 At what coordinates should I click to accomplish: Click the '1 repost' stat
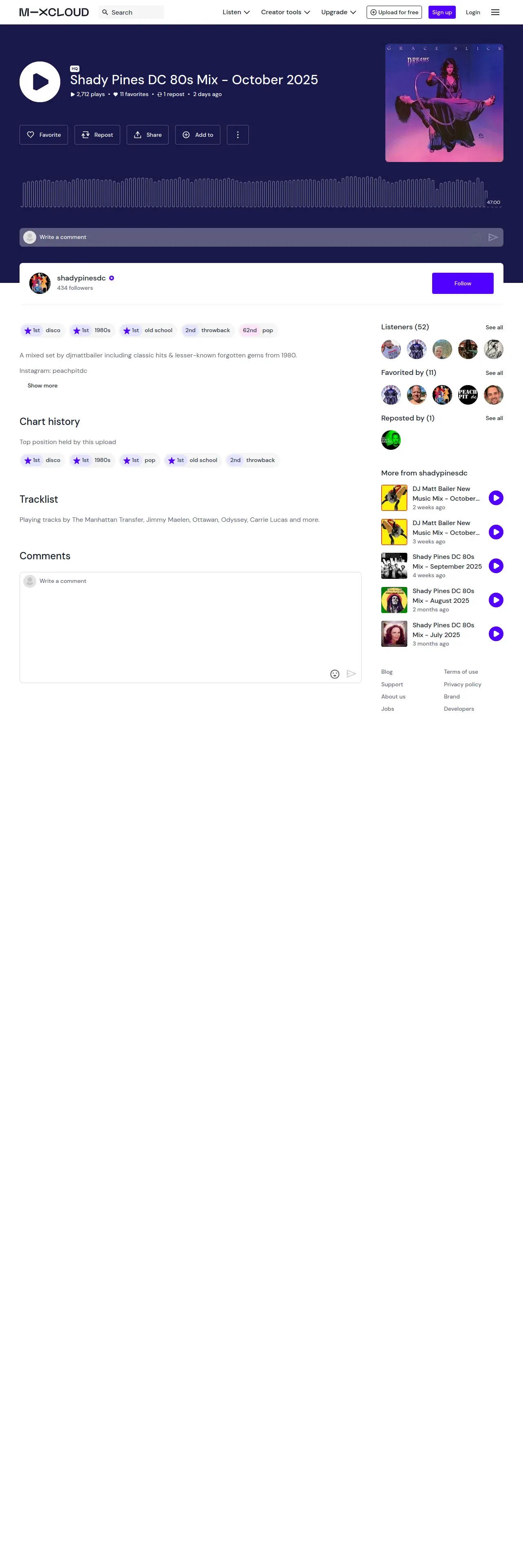[171, 94]
